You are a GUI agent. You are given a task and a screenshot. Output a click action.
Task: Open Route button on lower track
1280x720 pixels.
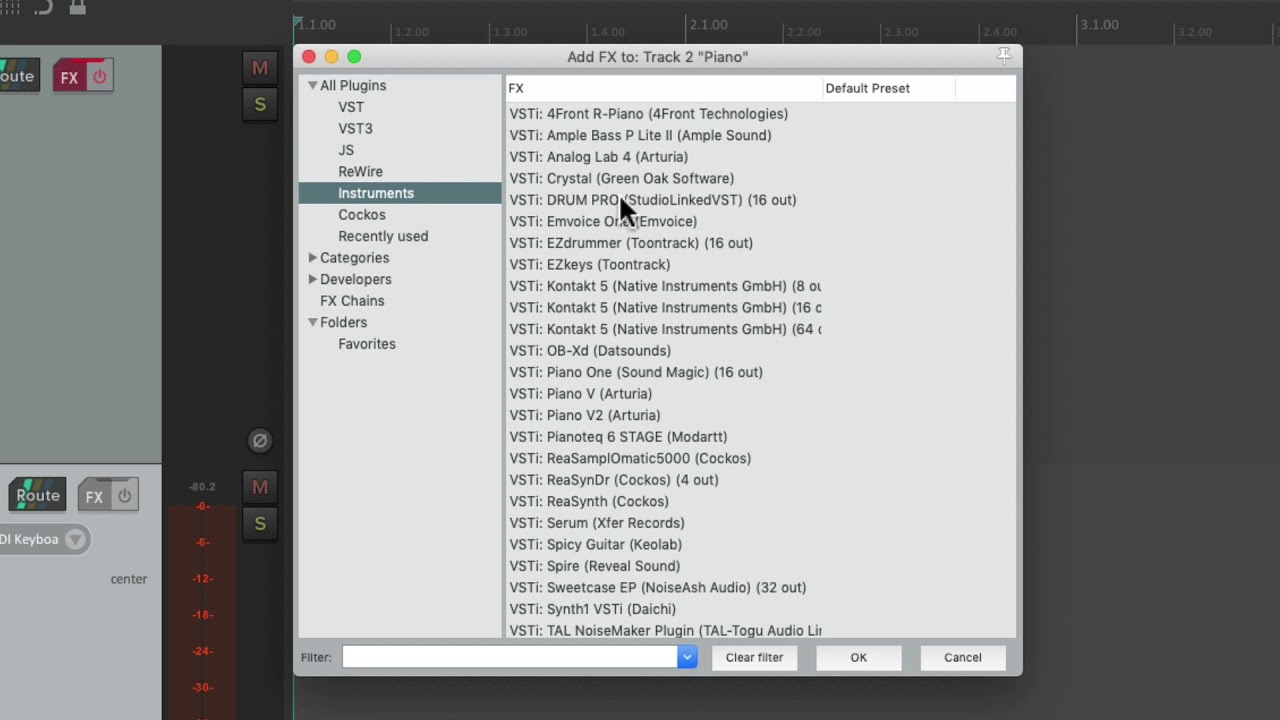coord(38,495)
